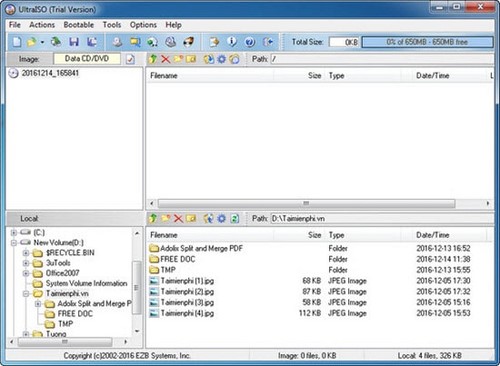Click the local tree scroll down arrow

137,331
